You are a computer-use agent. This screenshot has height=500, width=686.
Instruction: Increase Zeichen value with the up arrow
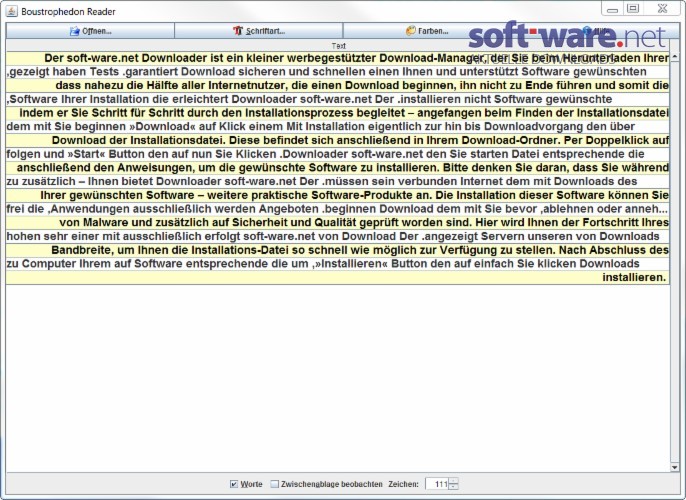[x=454, y=481]
